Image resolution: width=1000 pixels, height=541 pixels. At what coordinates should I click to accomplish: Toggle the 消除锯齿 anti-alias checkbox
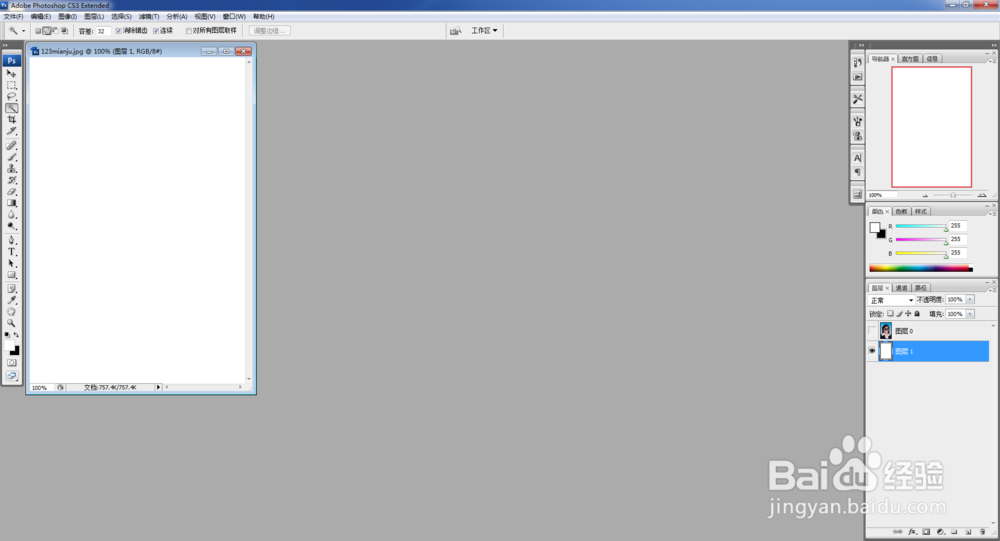tap(119, 31)
